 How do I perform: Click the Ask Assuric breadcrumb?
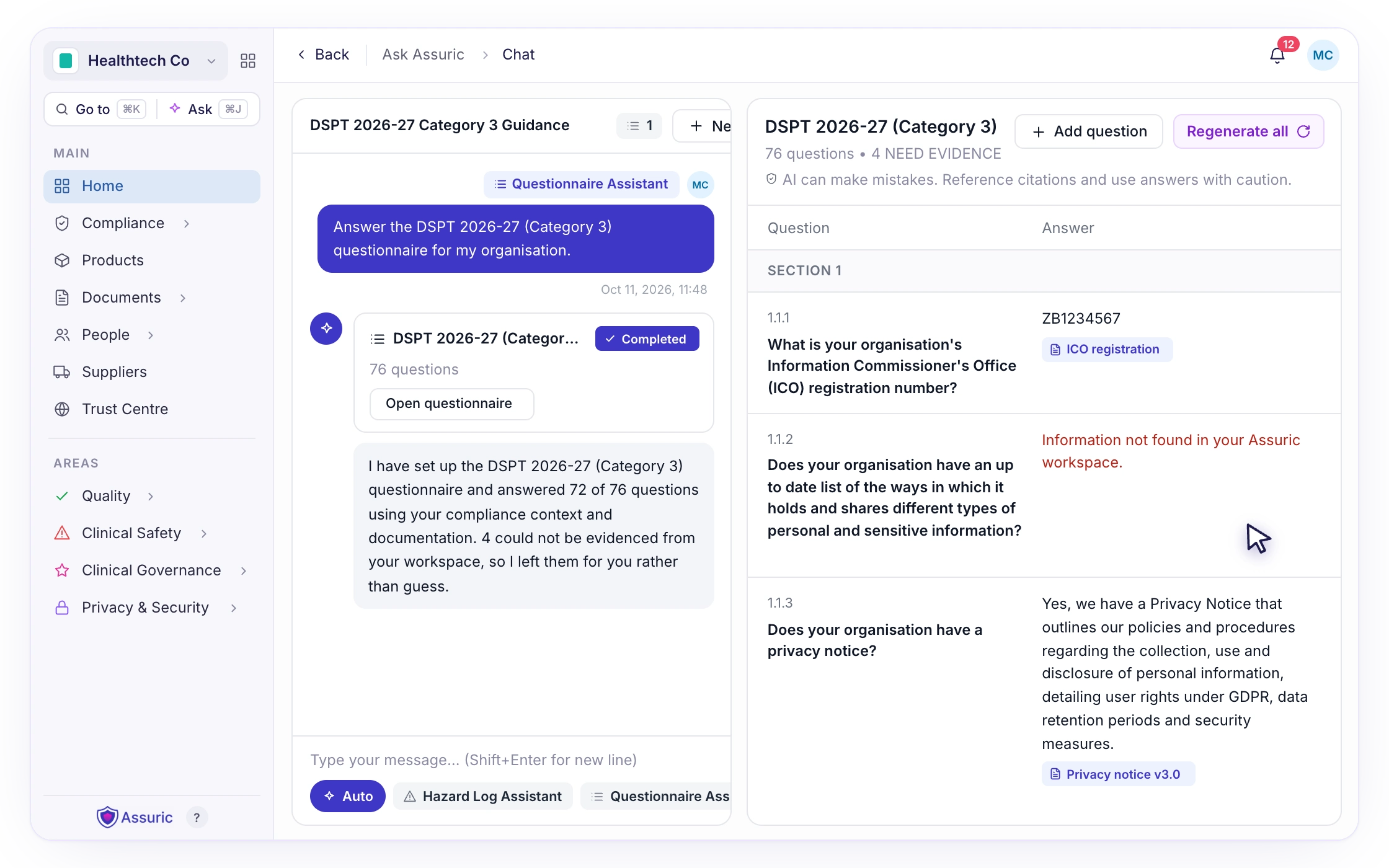423,55
